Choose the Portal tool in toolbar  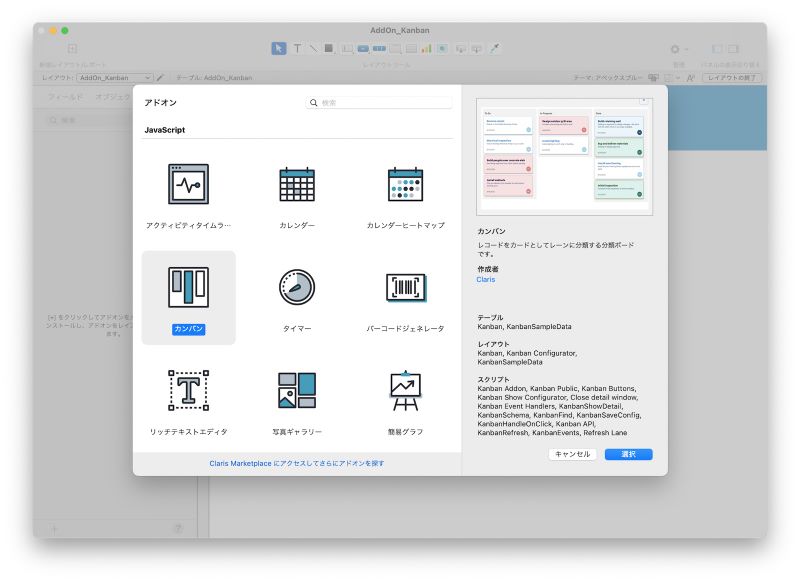(411, 48)
